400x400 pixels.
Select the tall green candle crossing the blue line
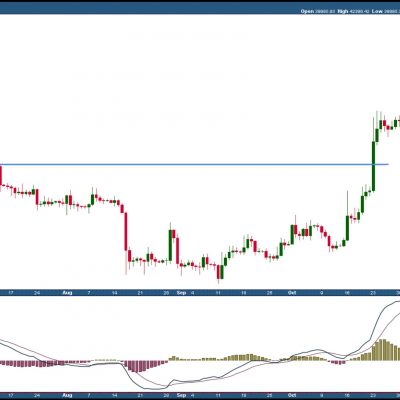[373, 167]
